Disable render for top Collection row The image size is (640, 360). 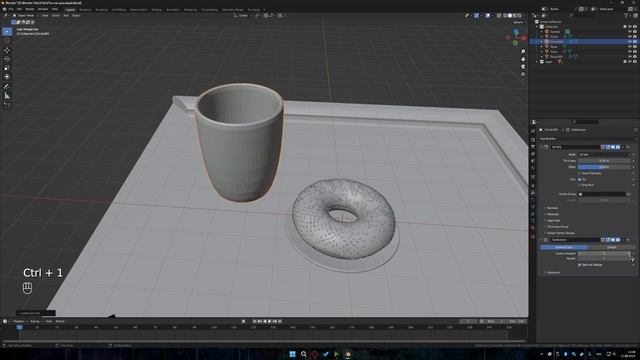click(635, 27)
